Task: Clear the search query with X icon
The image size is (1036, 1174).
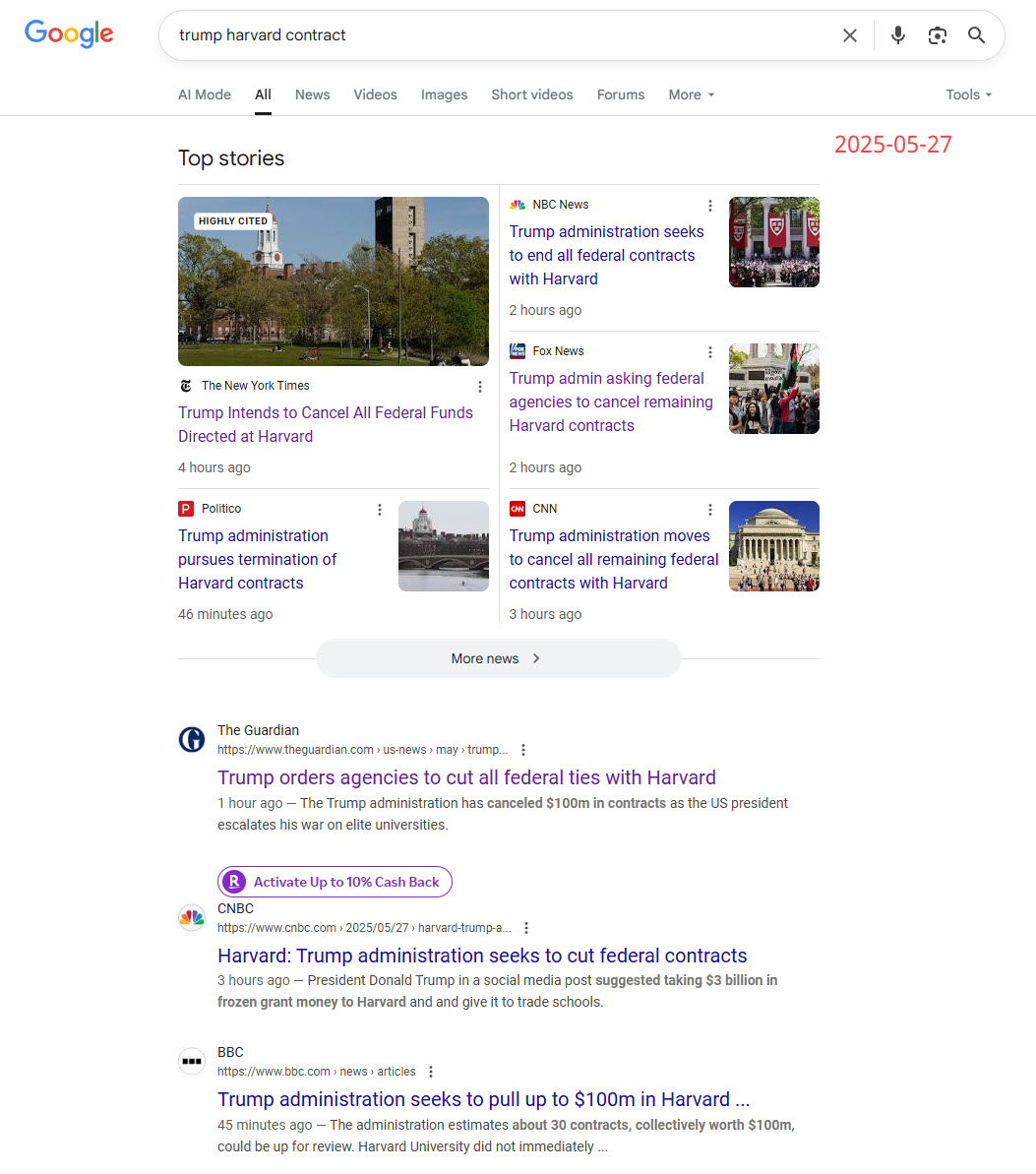Action: pos(850,35)
